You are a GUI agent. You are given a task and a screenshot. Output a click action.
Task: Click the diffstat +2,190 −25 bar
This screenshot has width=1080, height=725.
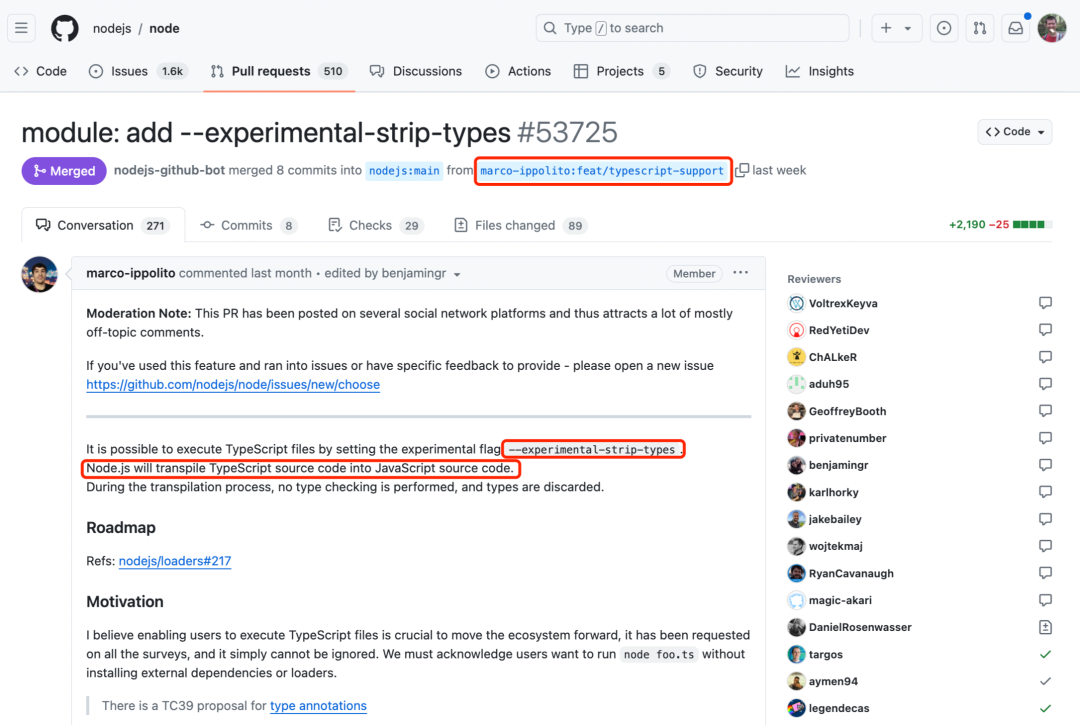[1000, 224]
